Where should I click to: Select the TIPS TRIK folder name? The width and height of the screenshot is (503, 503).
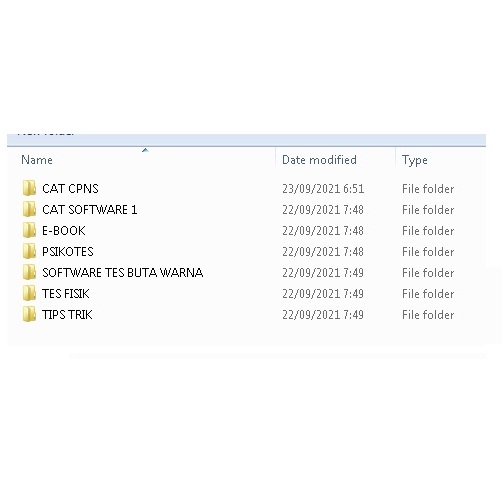67,315
